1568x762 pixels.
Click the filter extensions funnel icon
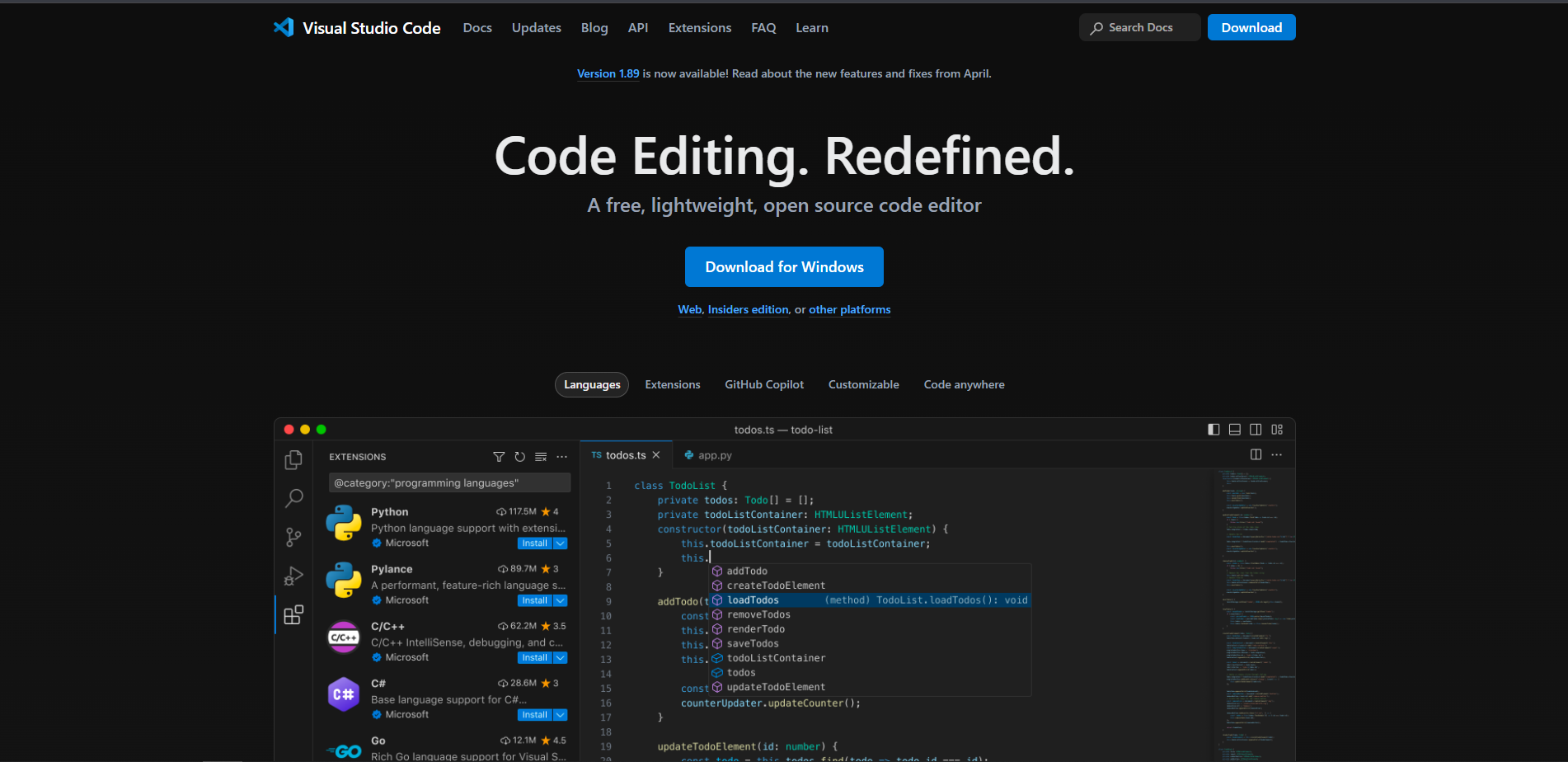[x=499, y=457]
